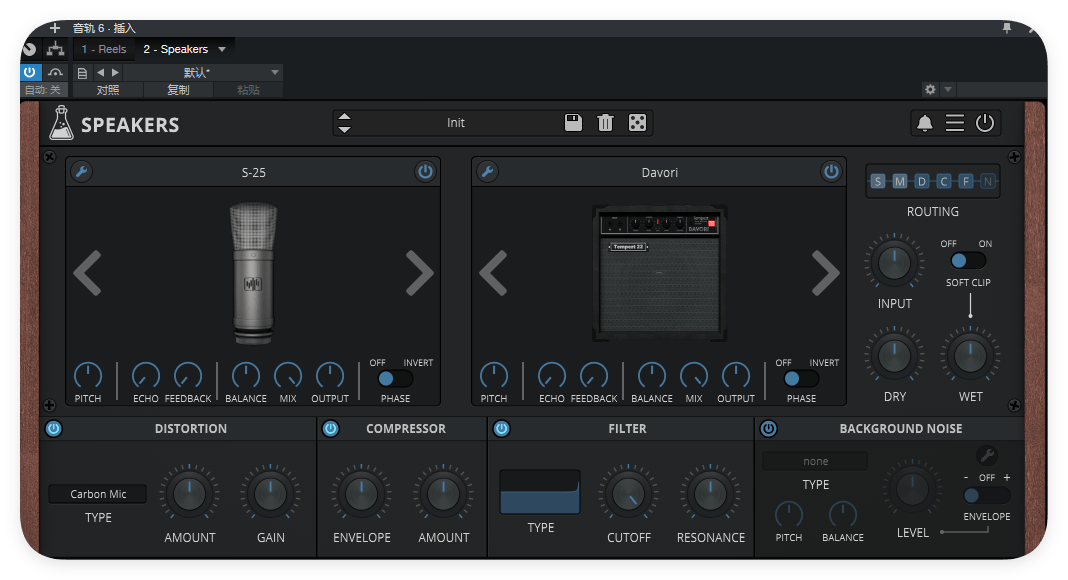Switch to the 2 - Speakers tab
The height and width of the screenshot is (580, 1068).
(x=176, y=49)
